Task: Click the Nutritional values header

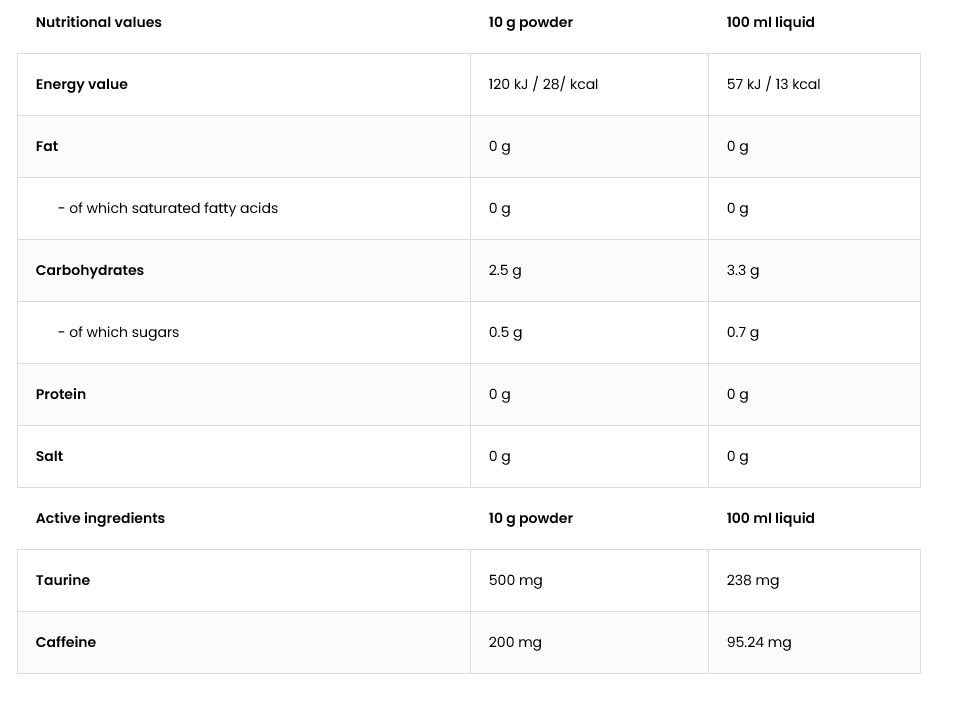Action: (98, 23)
